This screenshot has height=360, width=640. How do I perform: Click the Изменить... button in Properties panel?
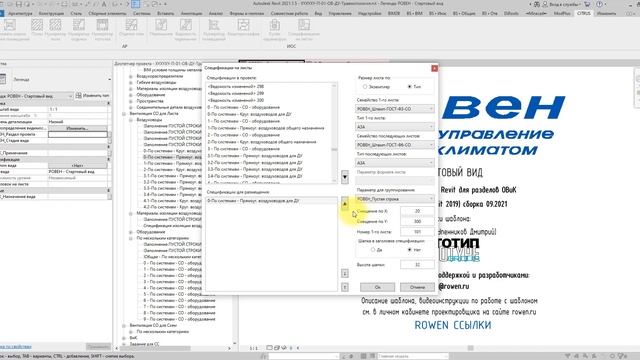[x=78, y=128]
